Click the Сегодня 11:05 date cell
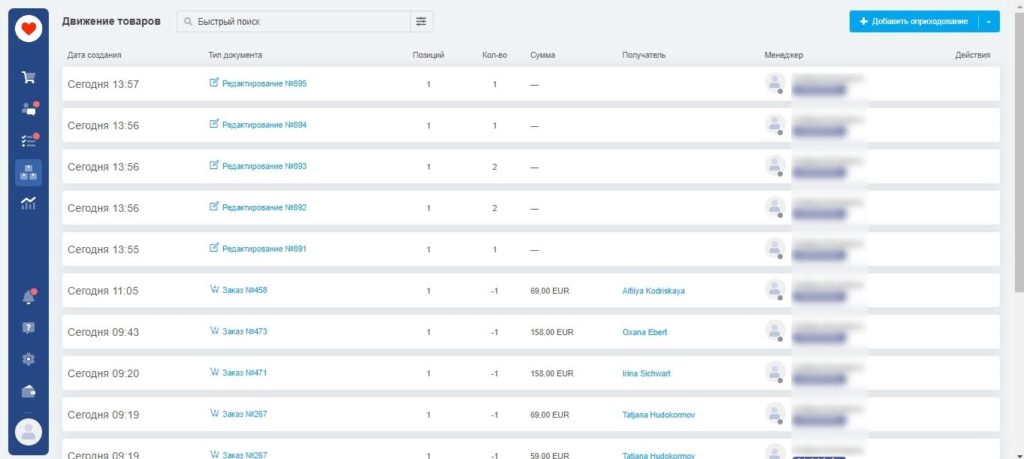The width and height of the screenshot is (1024, 459). point(103,291)
